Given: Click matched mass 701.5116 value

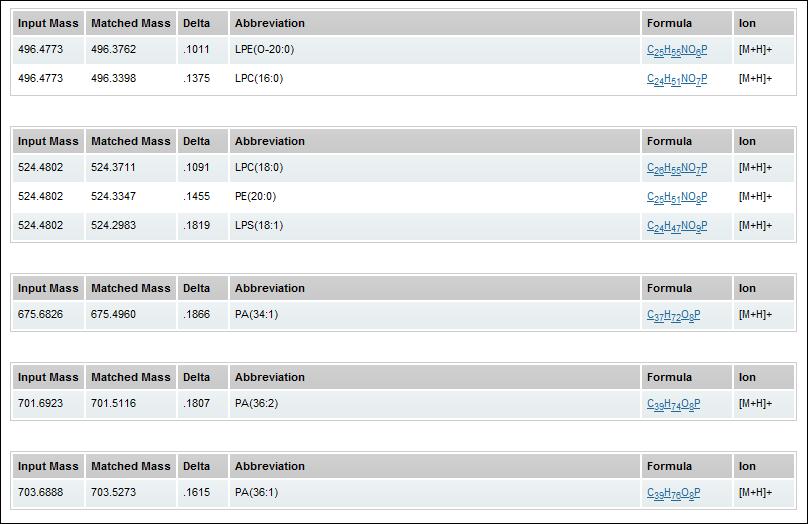Looking at the screenshot, I should (x=113, y=404).
